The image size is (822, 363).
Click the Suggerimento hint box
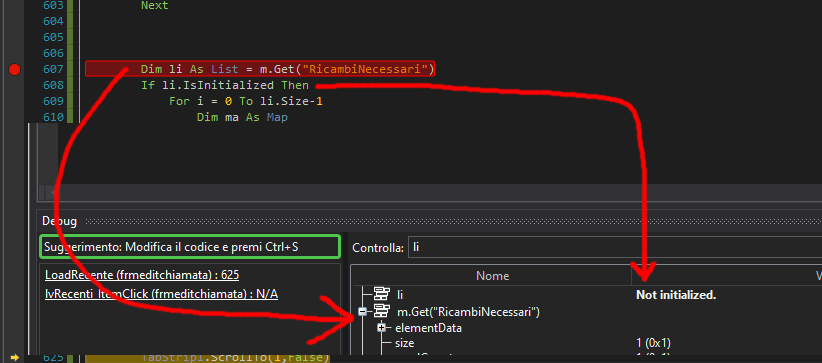click(x=190, y=247)
